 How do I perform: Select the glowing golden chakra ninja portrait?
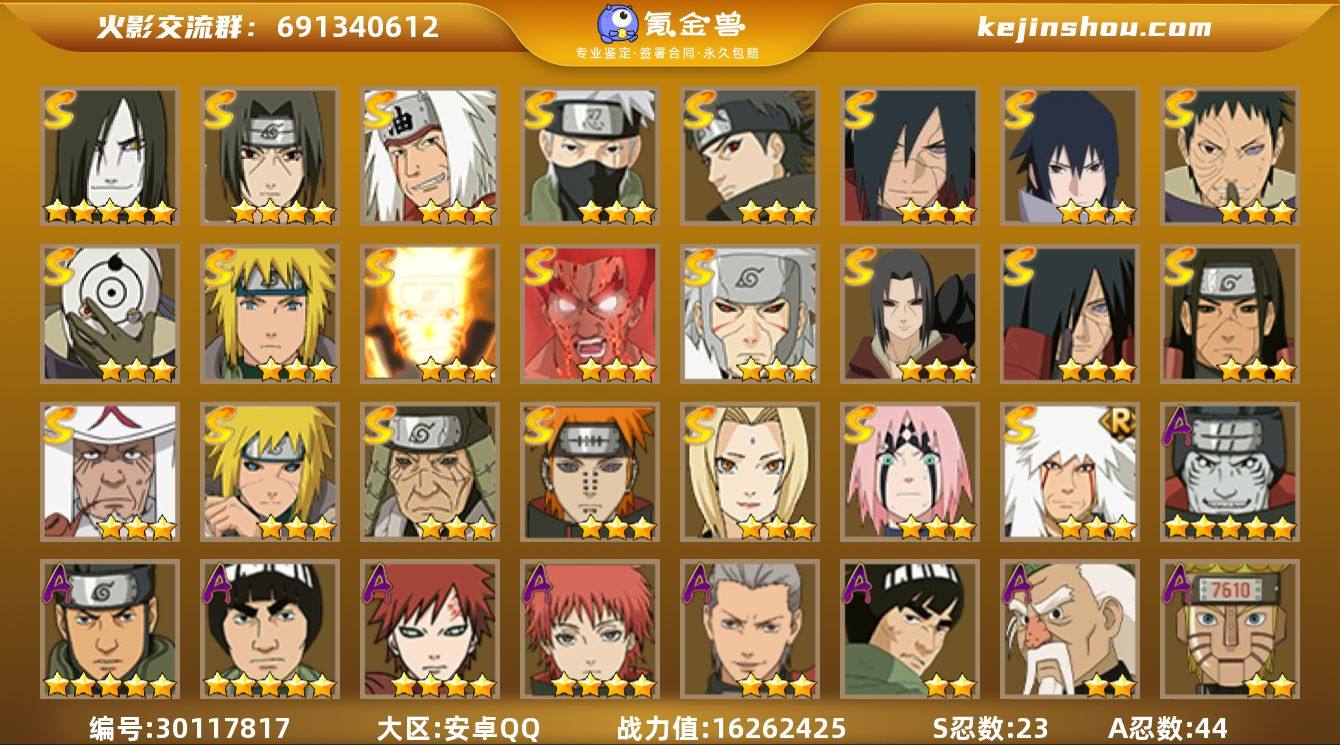pos(430,314)
